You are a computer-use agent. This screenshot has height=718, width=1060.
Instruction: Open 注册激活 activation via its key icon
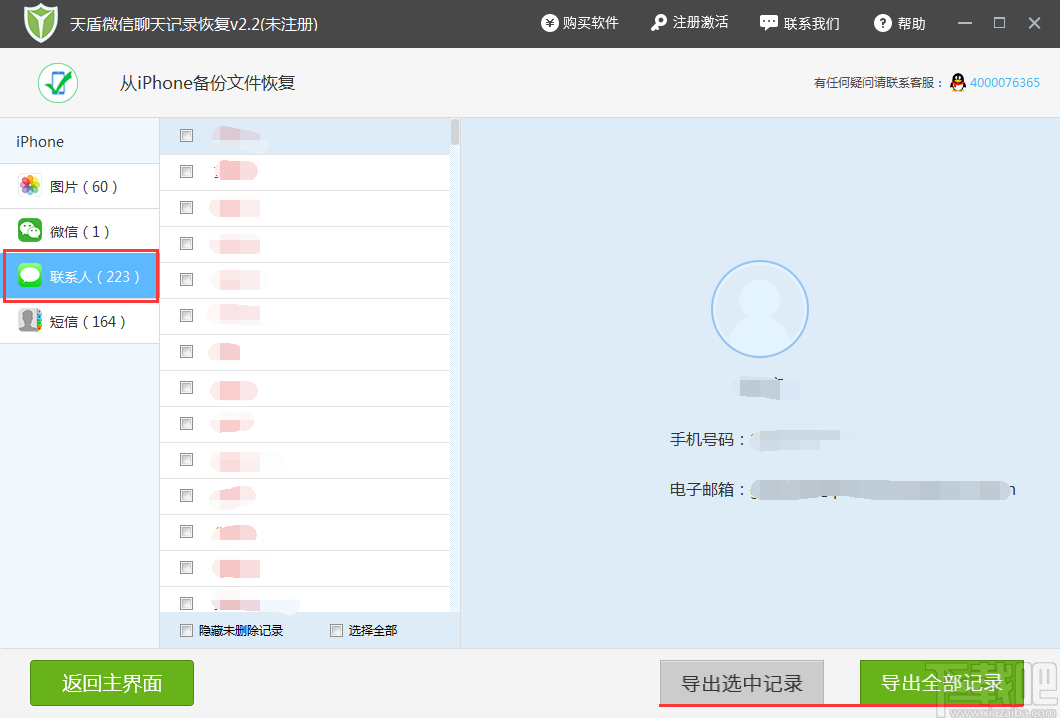pyautogui.click(x=655, y=21)
